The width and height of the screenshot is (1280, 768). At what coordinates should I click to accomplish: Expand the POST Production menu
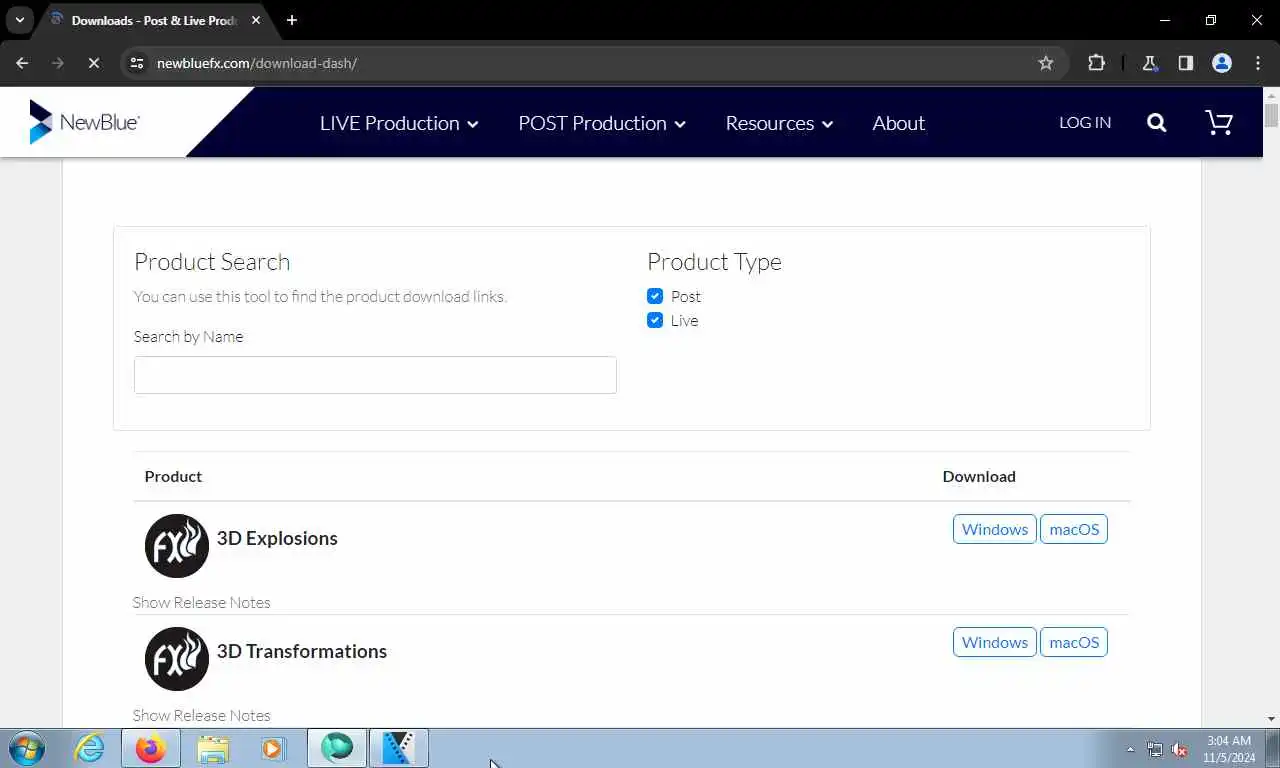point(602,123)
